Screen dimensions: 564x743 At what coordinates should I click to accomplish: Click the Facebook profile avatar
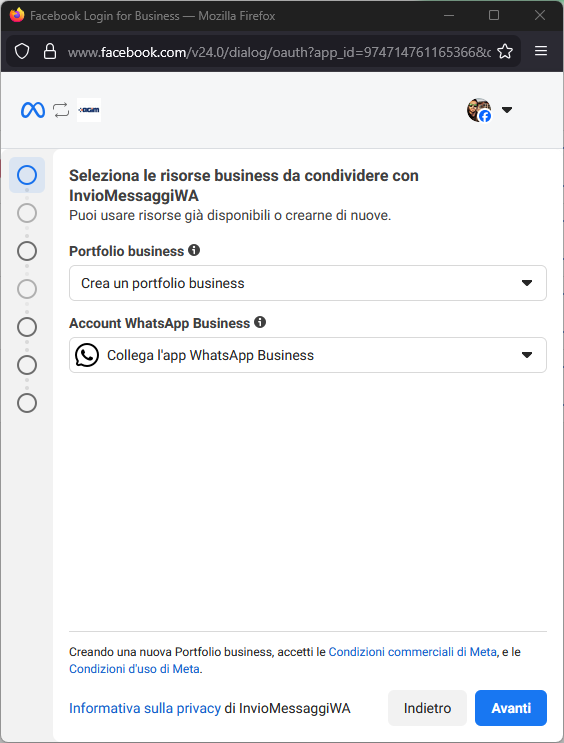coord(479,110)
